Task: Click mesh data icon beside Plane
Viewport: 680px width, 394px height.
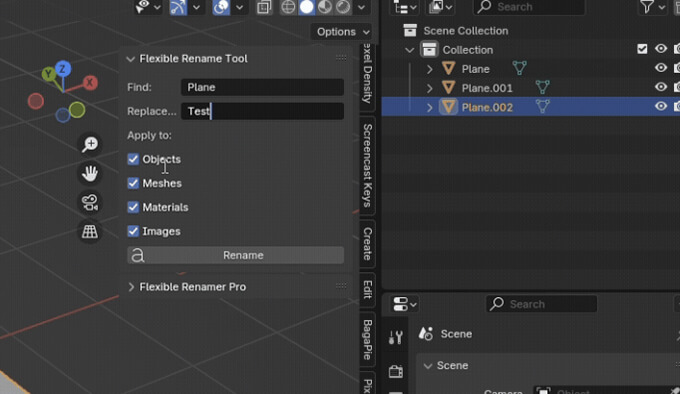Action: tap(520, 68)
